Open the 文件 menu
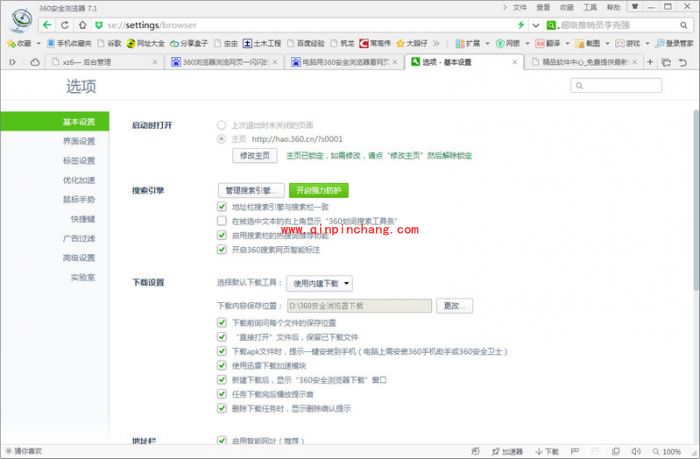 click(x=520, y=7)
